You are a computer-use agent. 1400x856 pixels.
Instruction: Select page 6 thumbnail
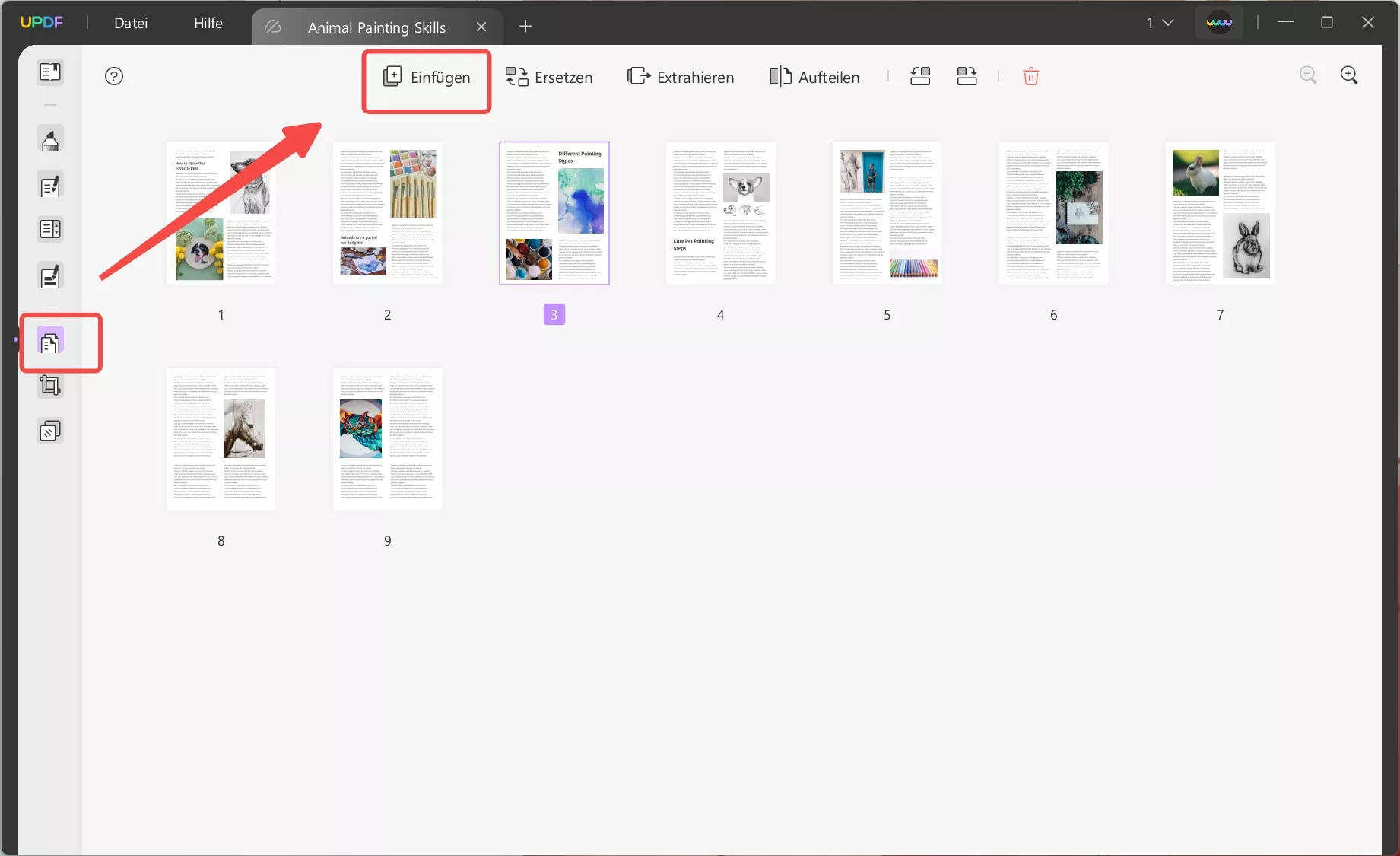[x=1054, y=213]
